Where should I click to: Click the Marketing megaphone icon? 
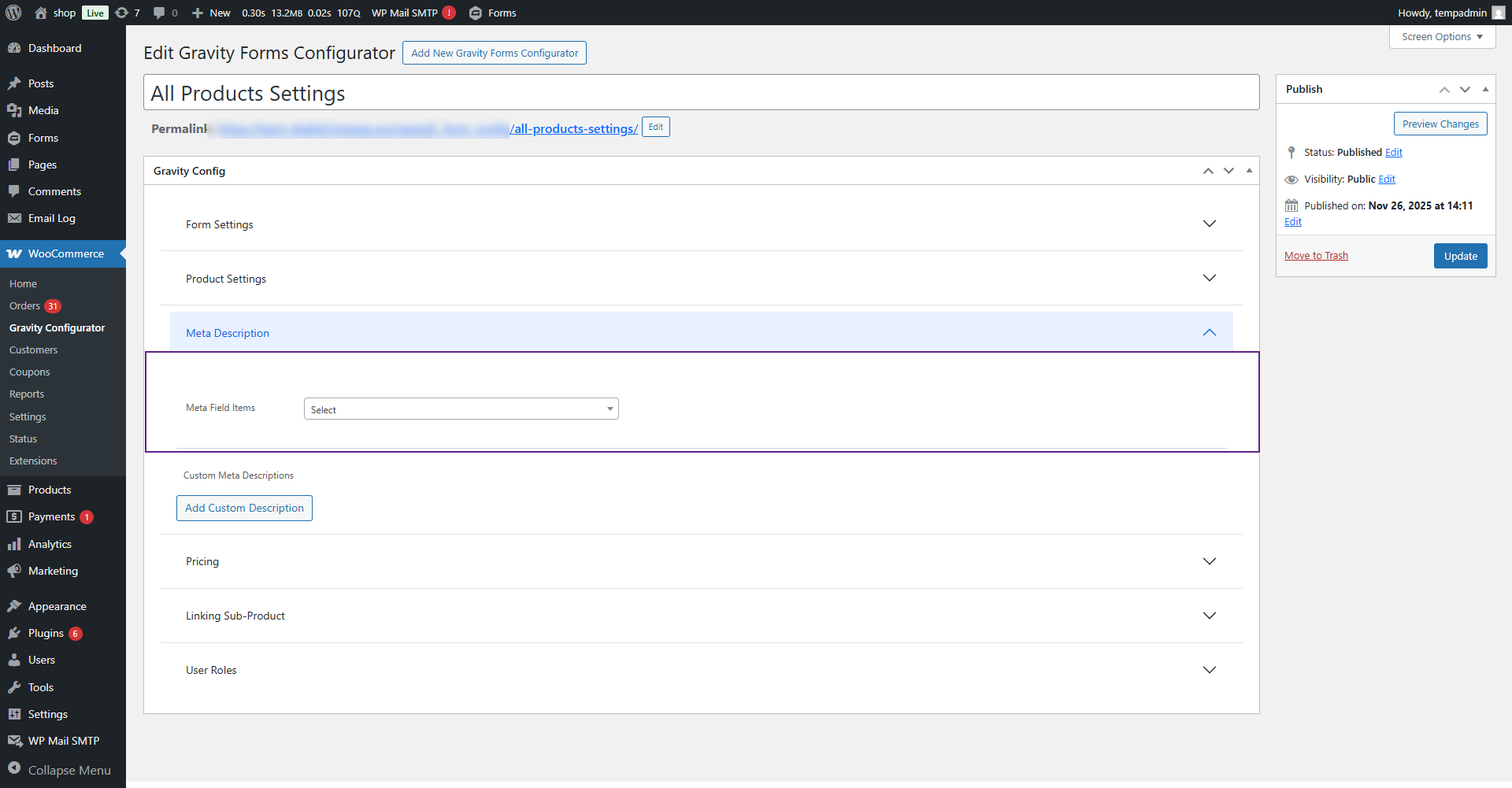pos(14,571)
